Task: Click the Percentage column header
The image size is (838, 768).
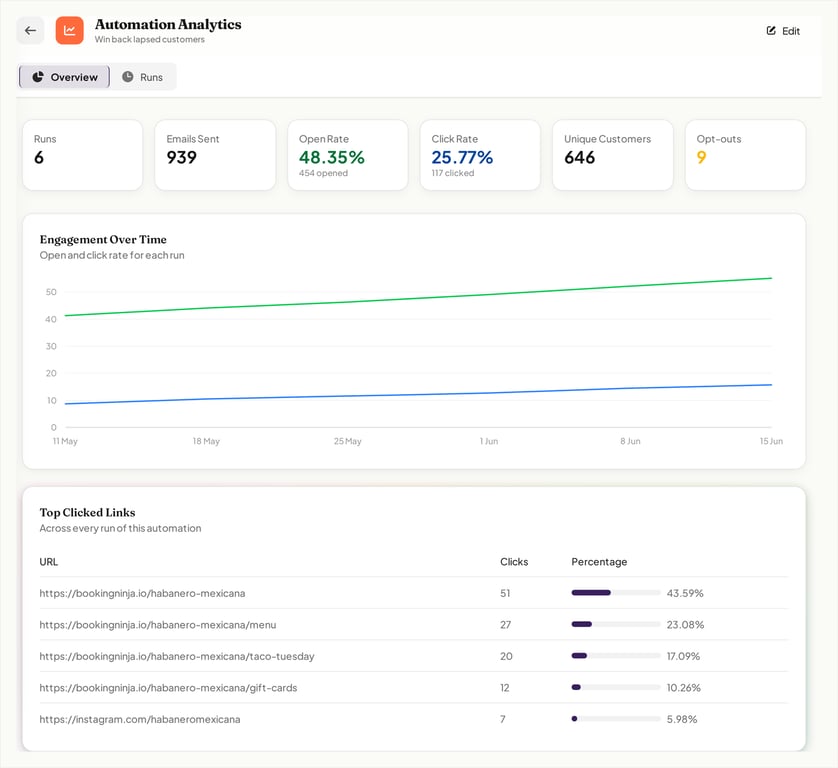Action: tap(599, 562)
